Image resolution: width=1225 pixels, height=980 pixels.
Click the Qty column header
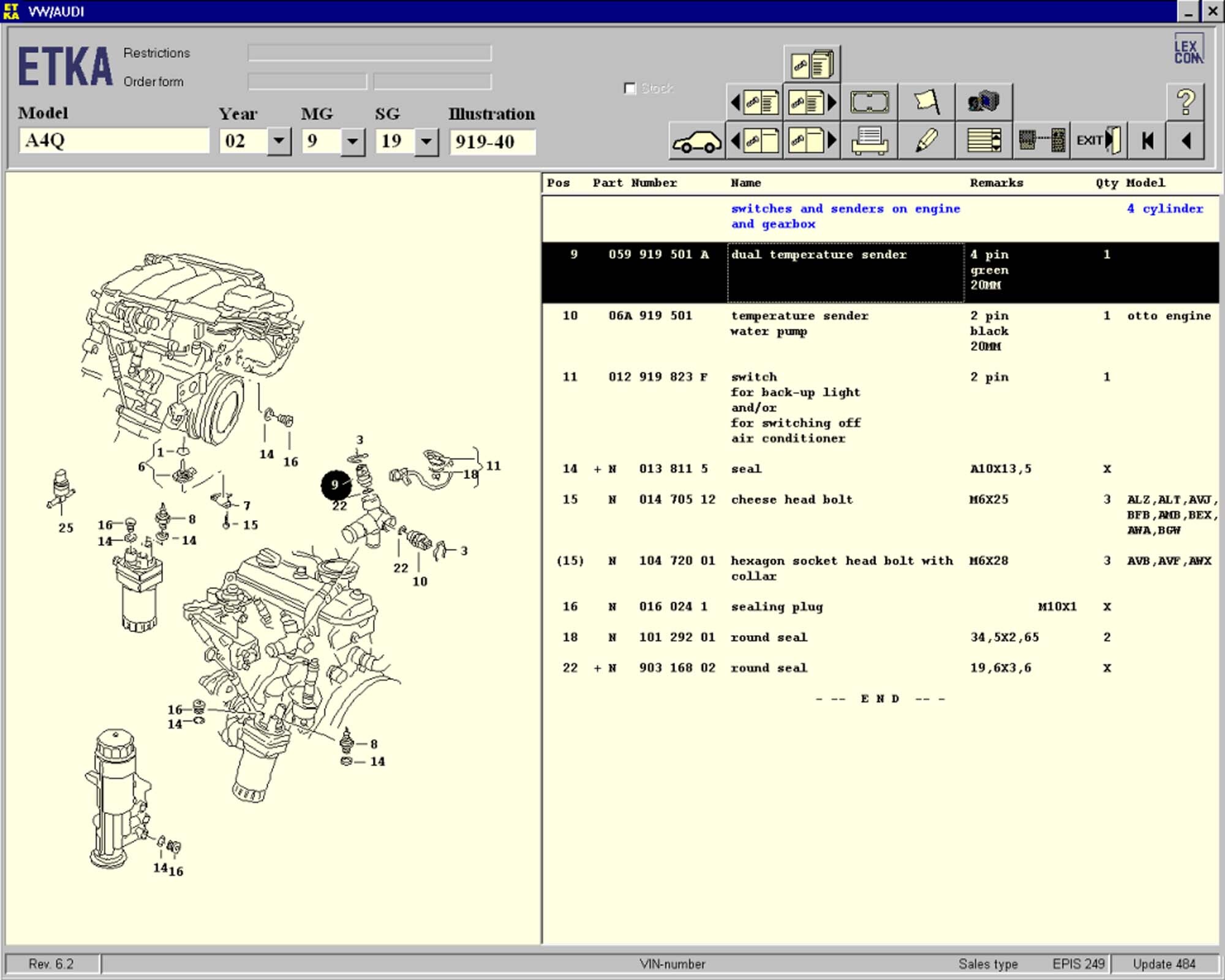1106,183
